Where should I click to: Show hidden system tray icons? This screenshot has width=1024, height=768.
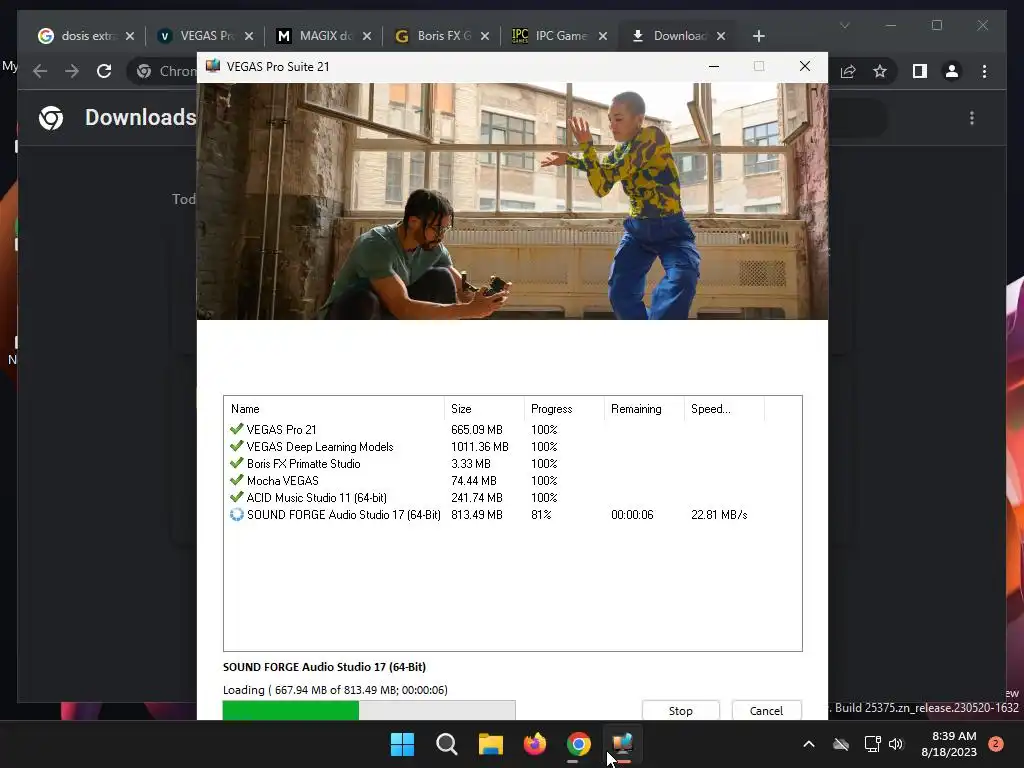click(x=808, y=744)
